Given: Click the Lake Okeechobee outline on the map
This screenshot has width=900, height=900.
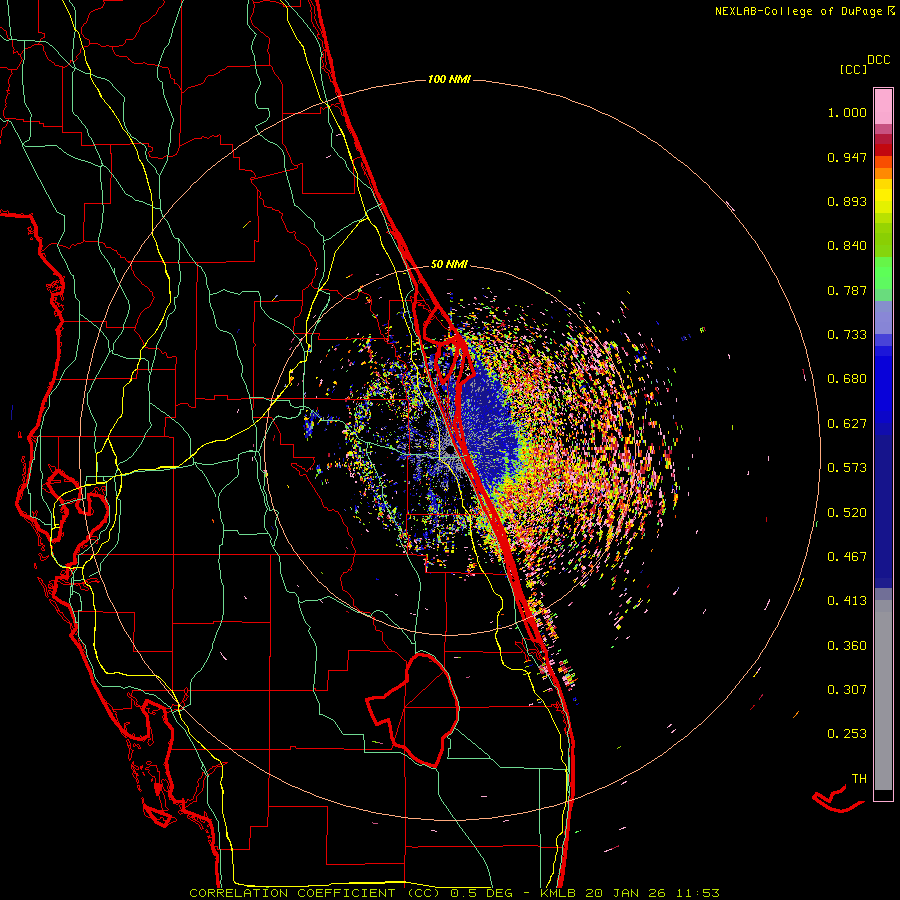Looking at the screenshot, I should (x=413, y=709).
